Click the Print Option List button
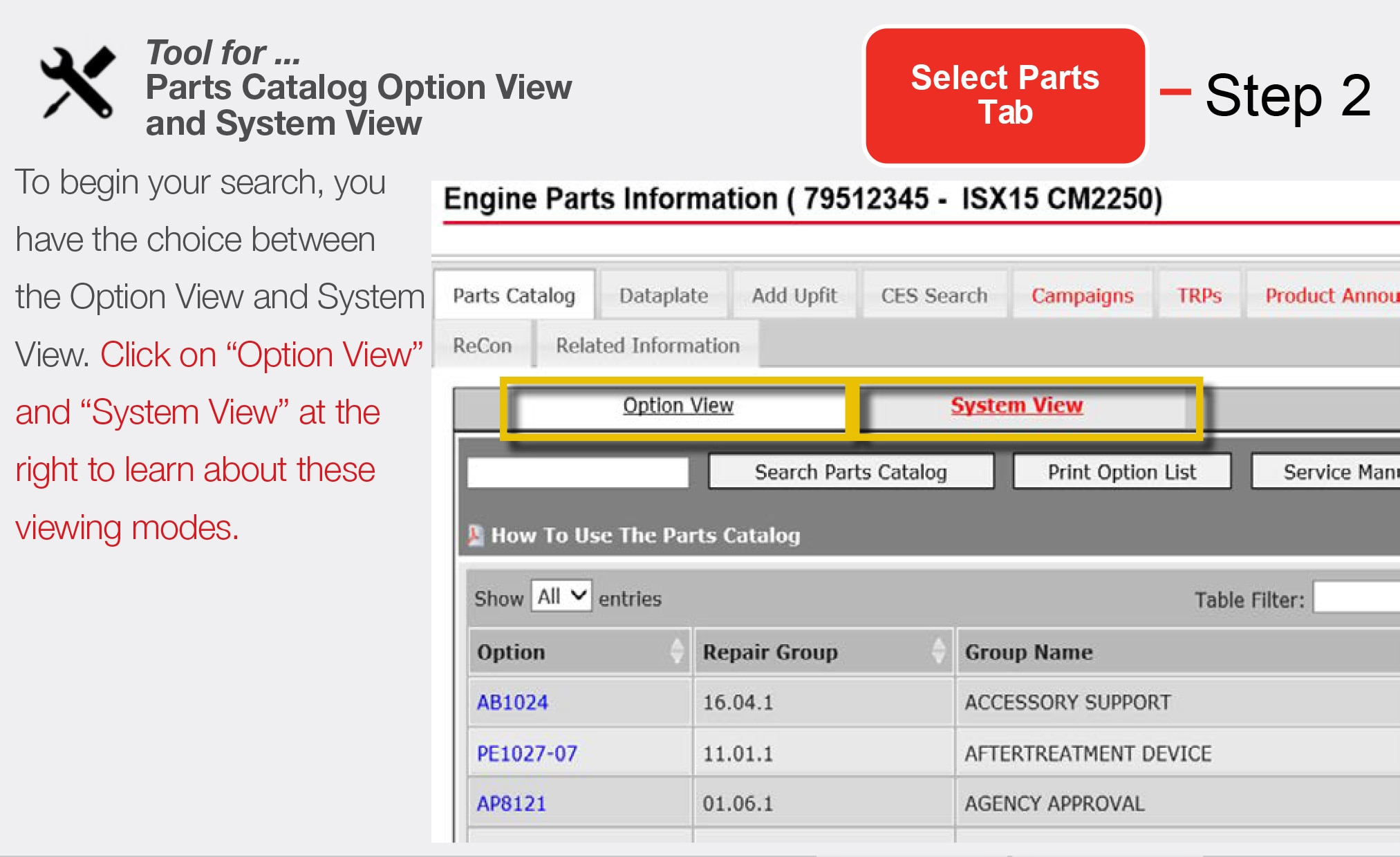 [x=1121, y=472]
